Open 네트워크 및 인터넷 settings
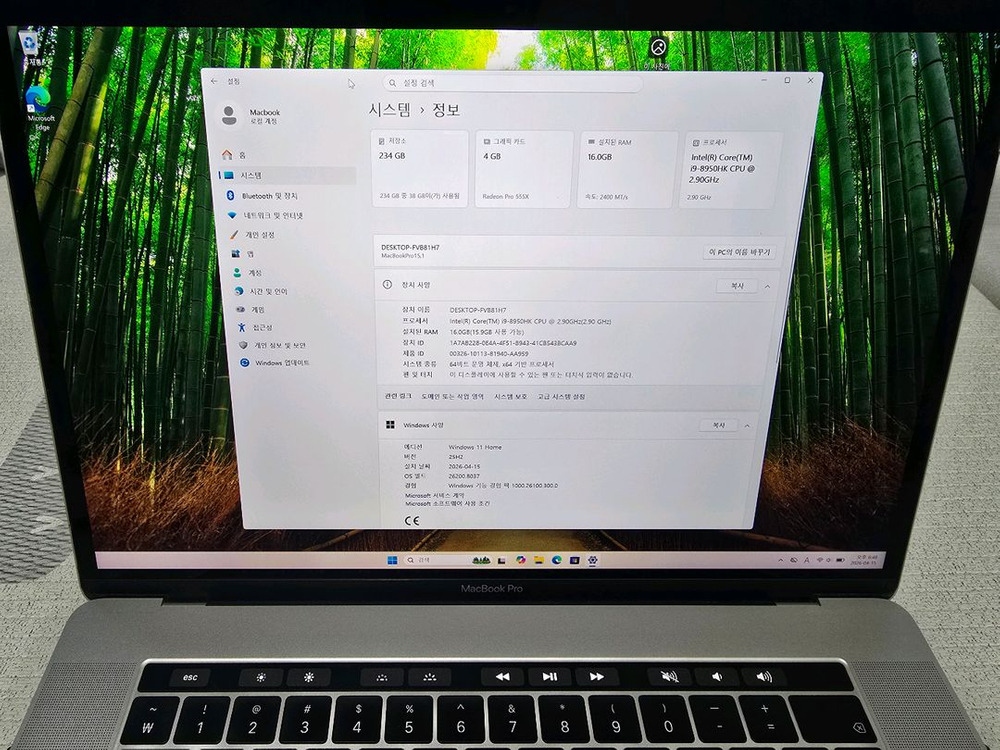The height and width of the screenshot is (750, 1000). pyautogui.click(x=271, y=215)
